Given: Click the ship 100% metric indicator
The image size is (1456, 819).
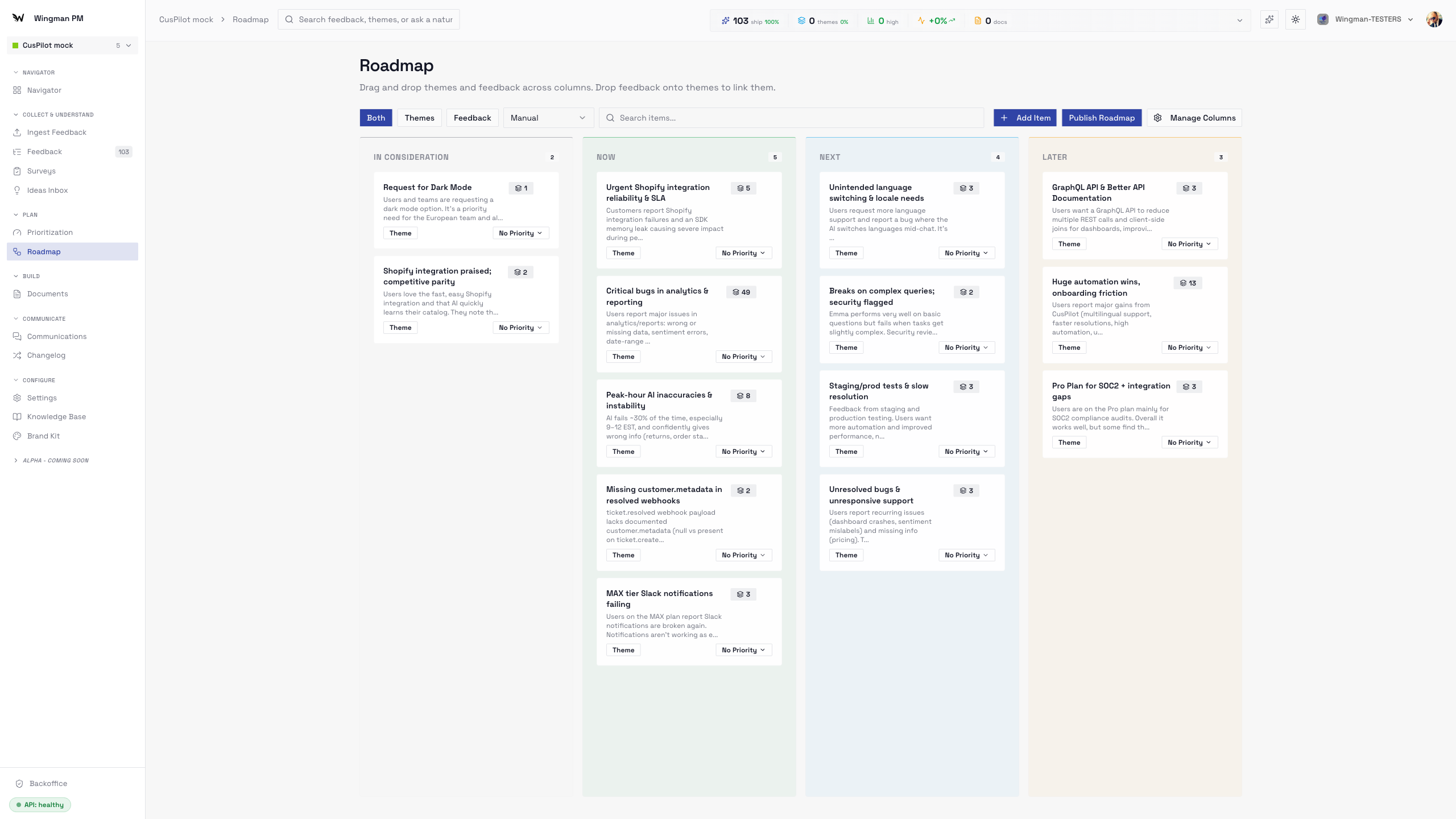Looking at the screenshot, I should point(750,20).
